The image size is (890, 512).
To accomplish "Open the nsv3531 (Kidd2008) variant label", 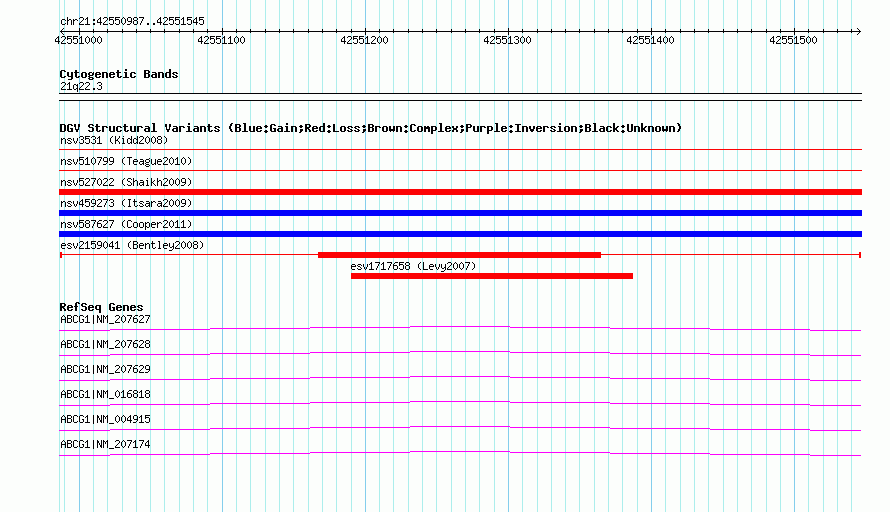I will click(x=114, y=140).
